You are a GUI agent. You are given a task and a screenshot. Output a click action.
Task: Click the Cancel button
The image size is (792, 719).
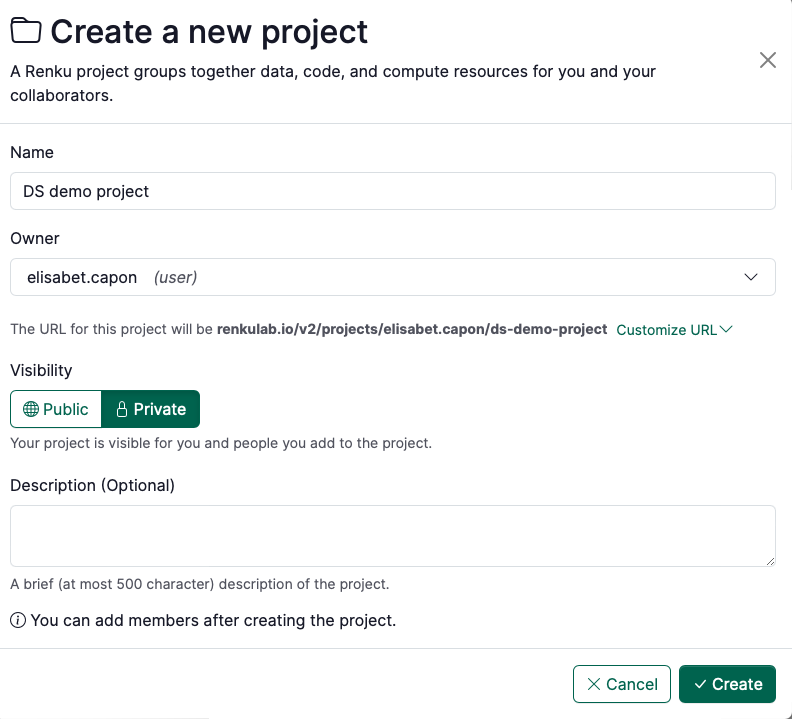(x=622, y=684)
